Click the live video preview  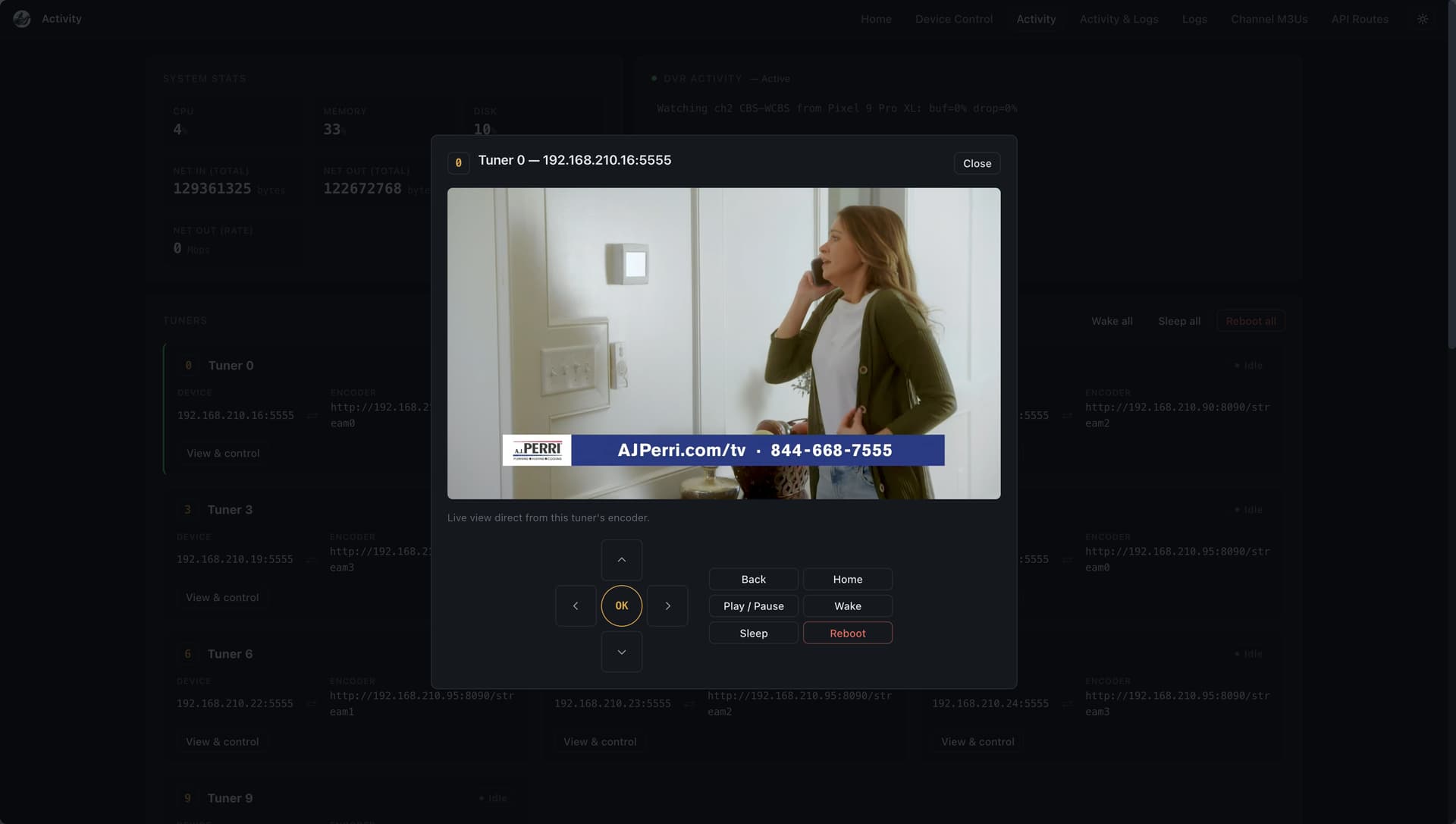click(724, 344)
